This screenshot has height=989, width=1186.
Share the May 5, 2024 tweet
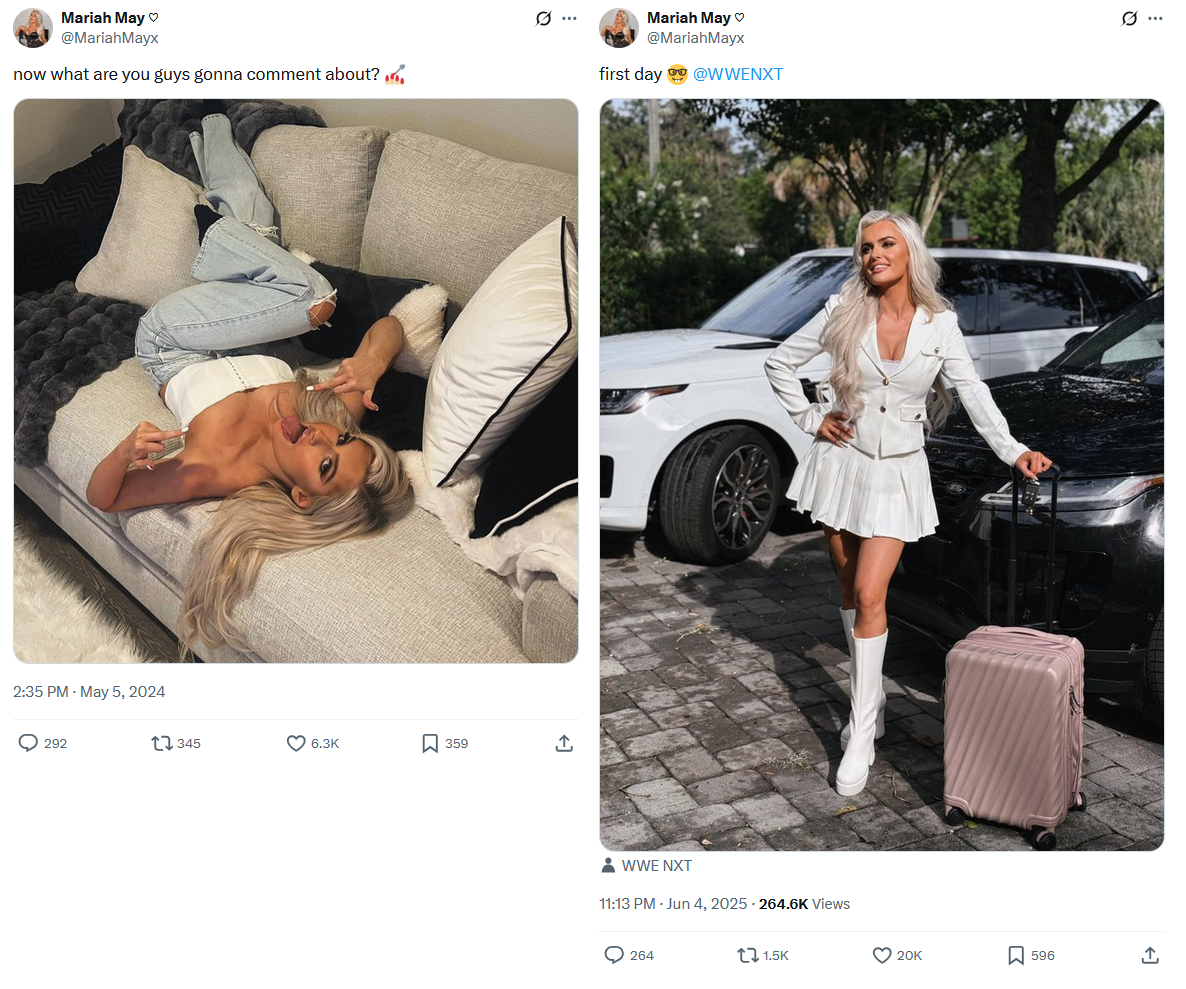point(564,743)
